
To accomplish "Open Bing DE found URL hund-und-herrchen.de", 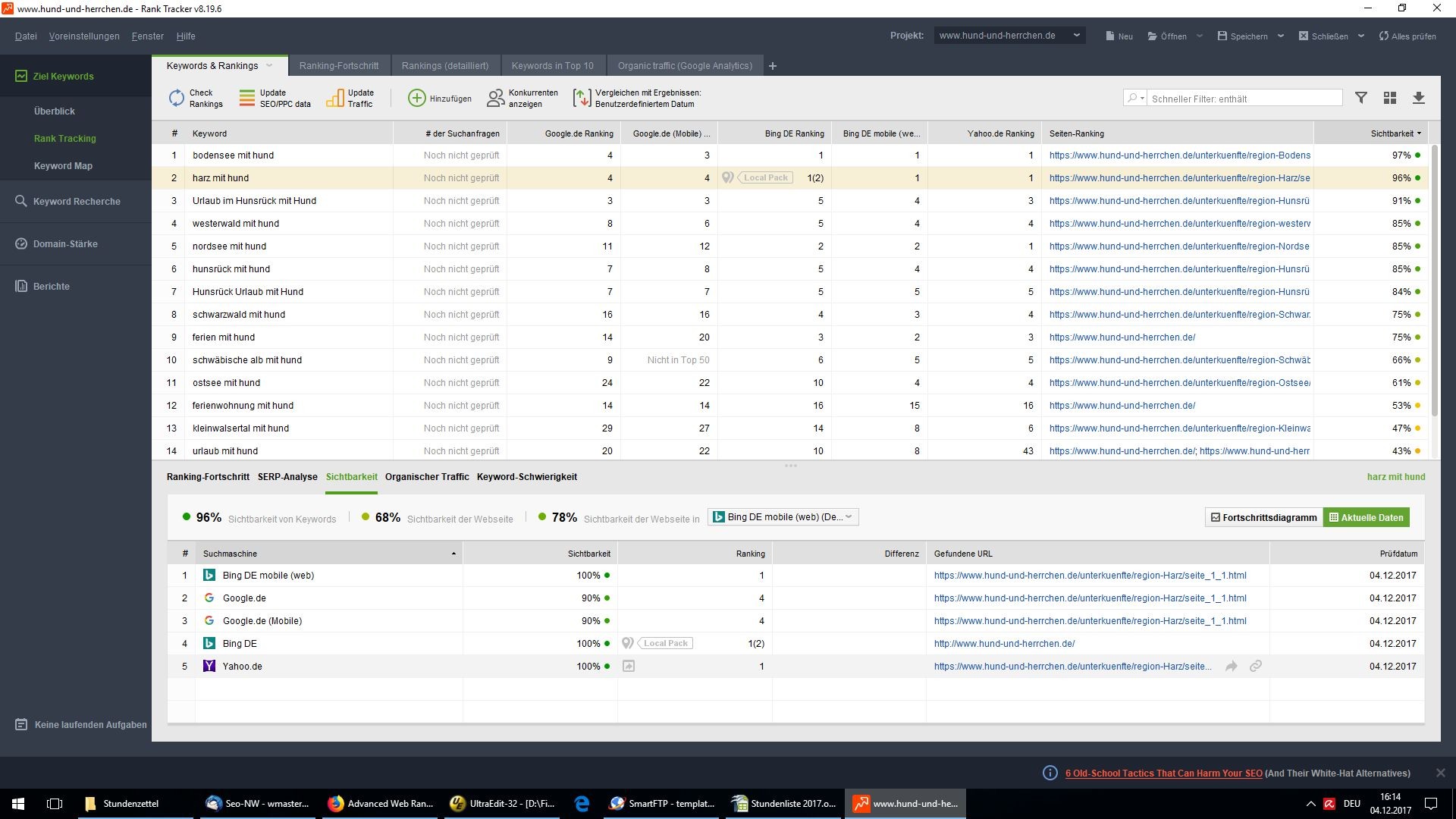I will (1004, 644).
